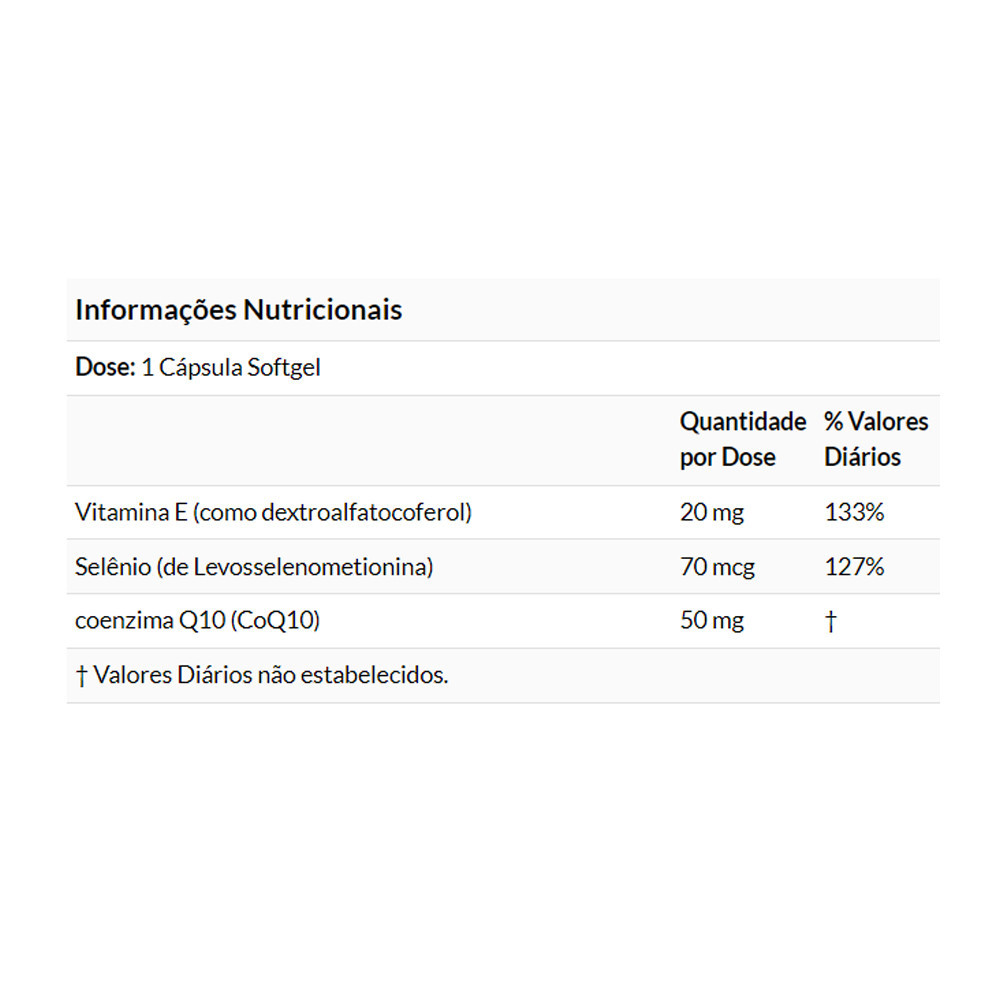Image resolution: width=1000 pixels, height=1000 pixels.
Task: Select the bold Dose label
Action: click(104, 367)
